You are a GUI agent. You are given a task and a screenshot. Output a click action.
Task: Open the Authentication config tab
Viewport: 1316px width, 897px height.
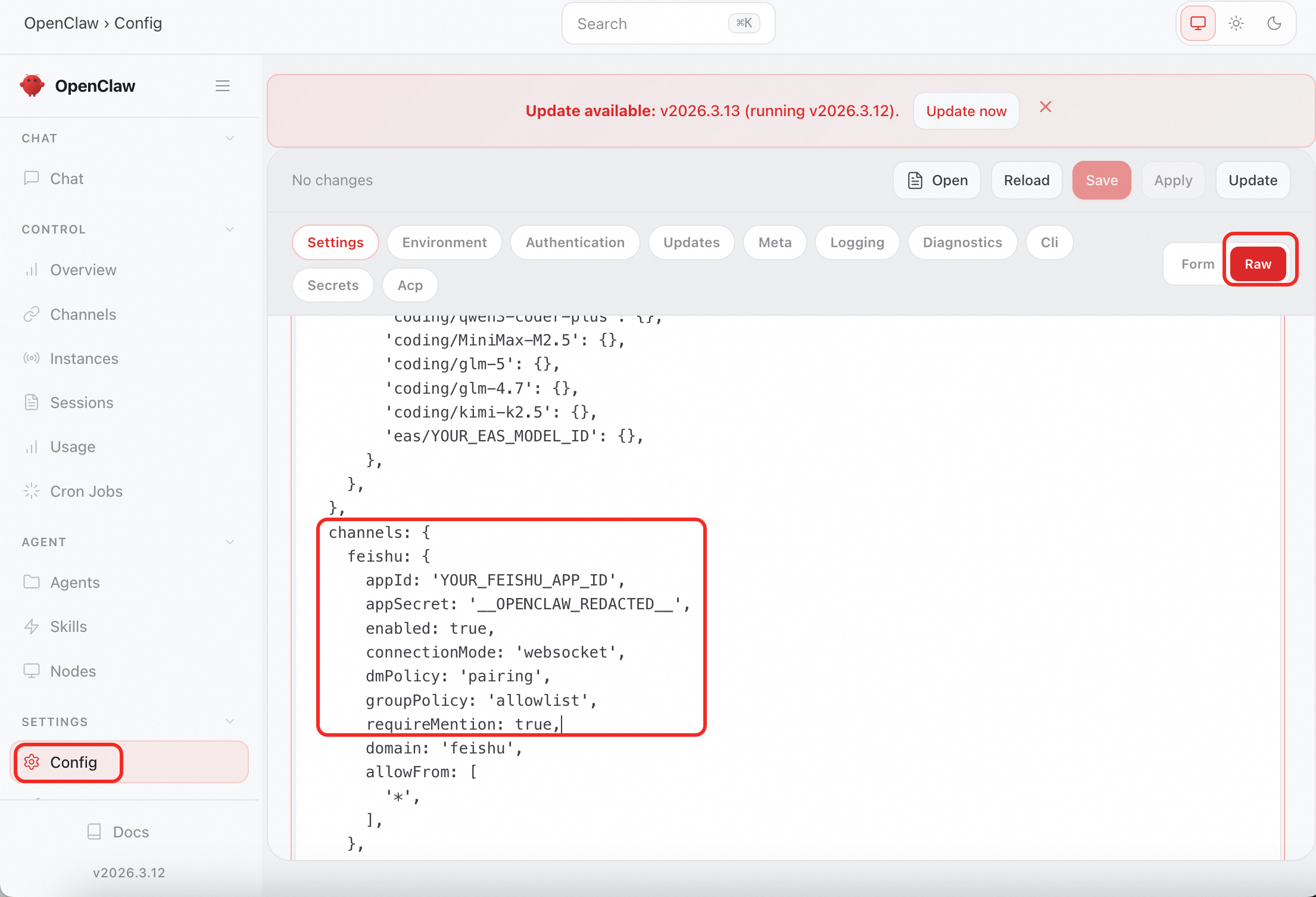[x=575, y=242]
